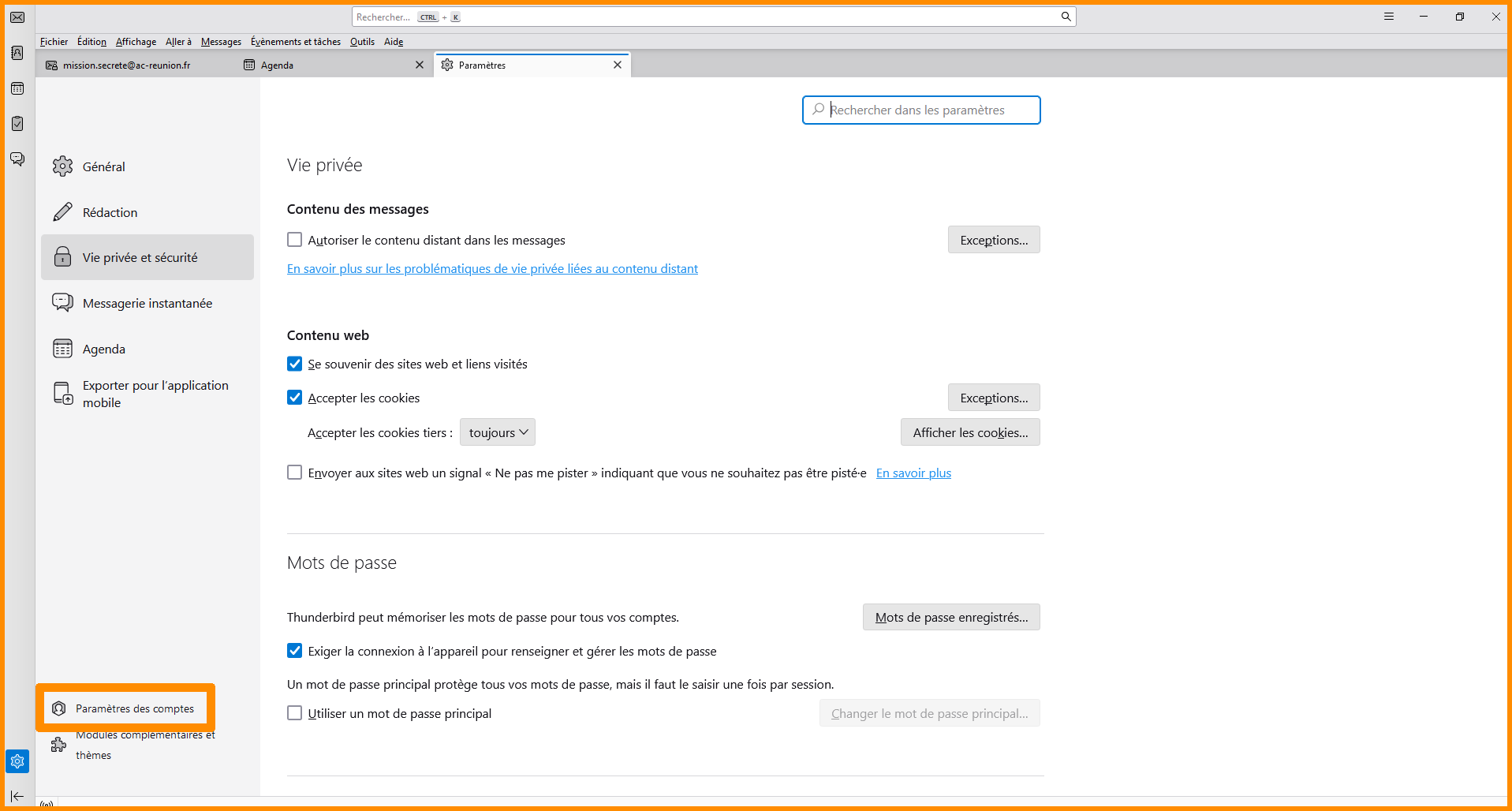Open the Mail space icon
Screen dimensions: 1512x811
[17, 17]
